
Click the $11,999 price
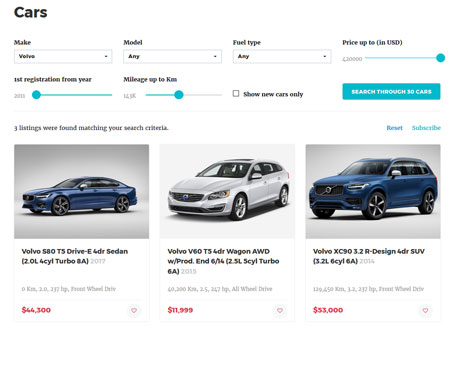pyautogui.click(x=180, y=310)
